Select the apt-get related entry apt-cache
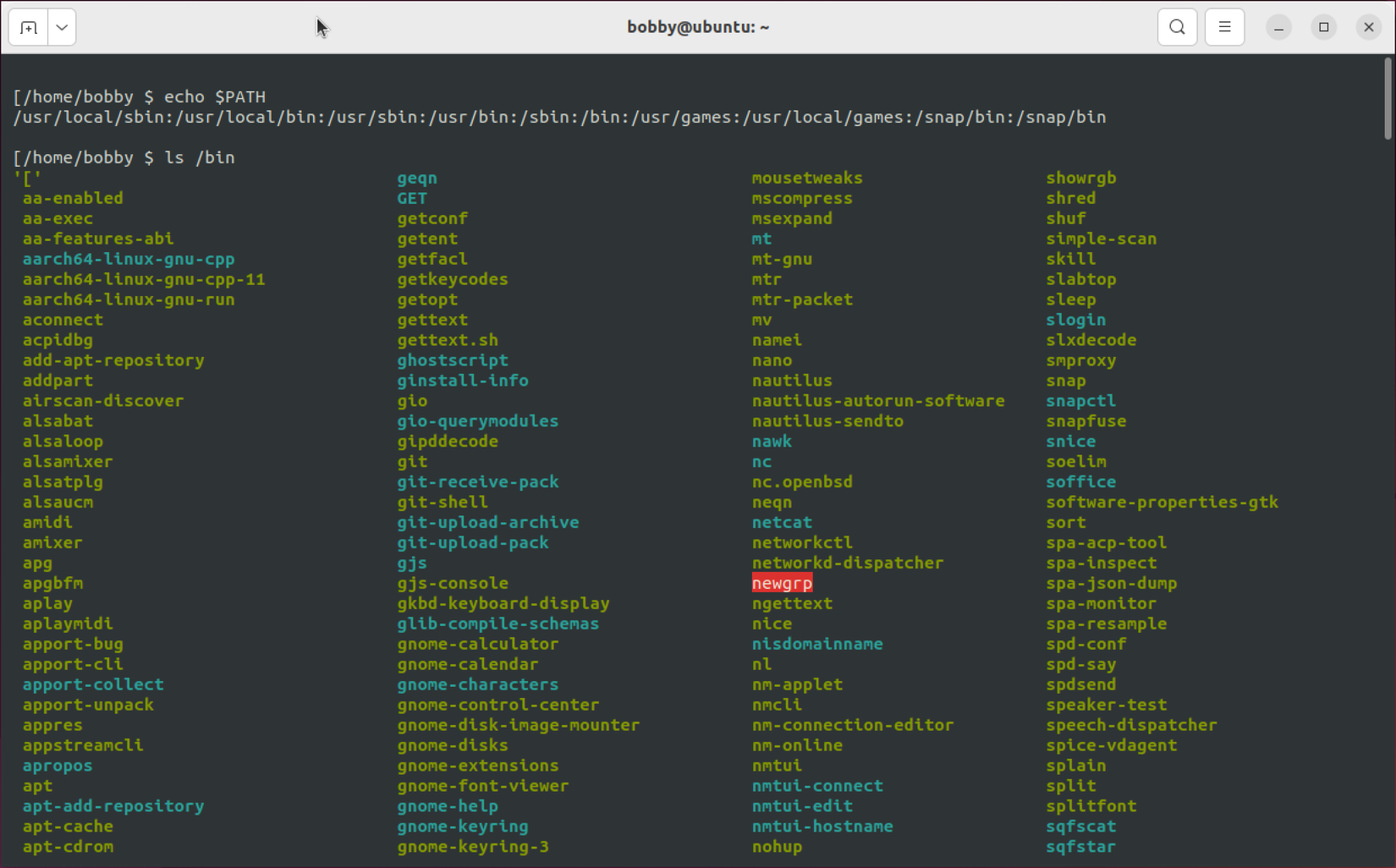Screen dimensions: 1396x868 [68, 827]
